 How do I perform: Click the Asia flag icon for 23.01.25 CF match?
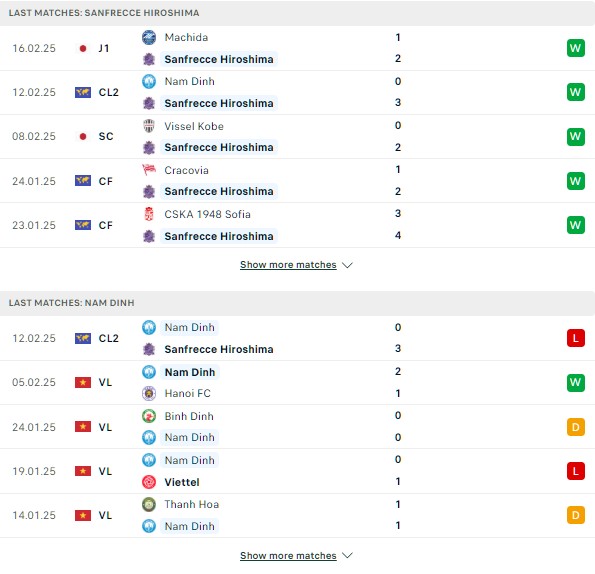[x=83, y=225]
